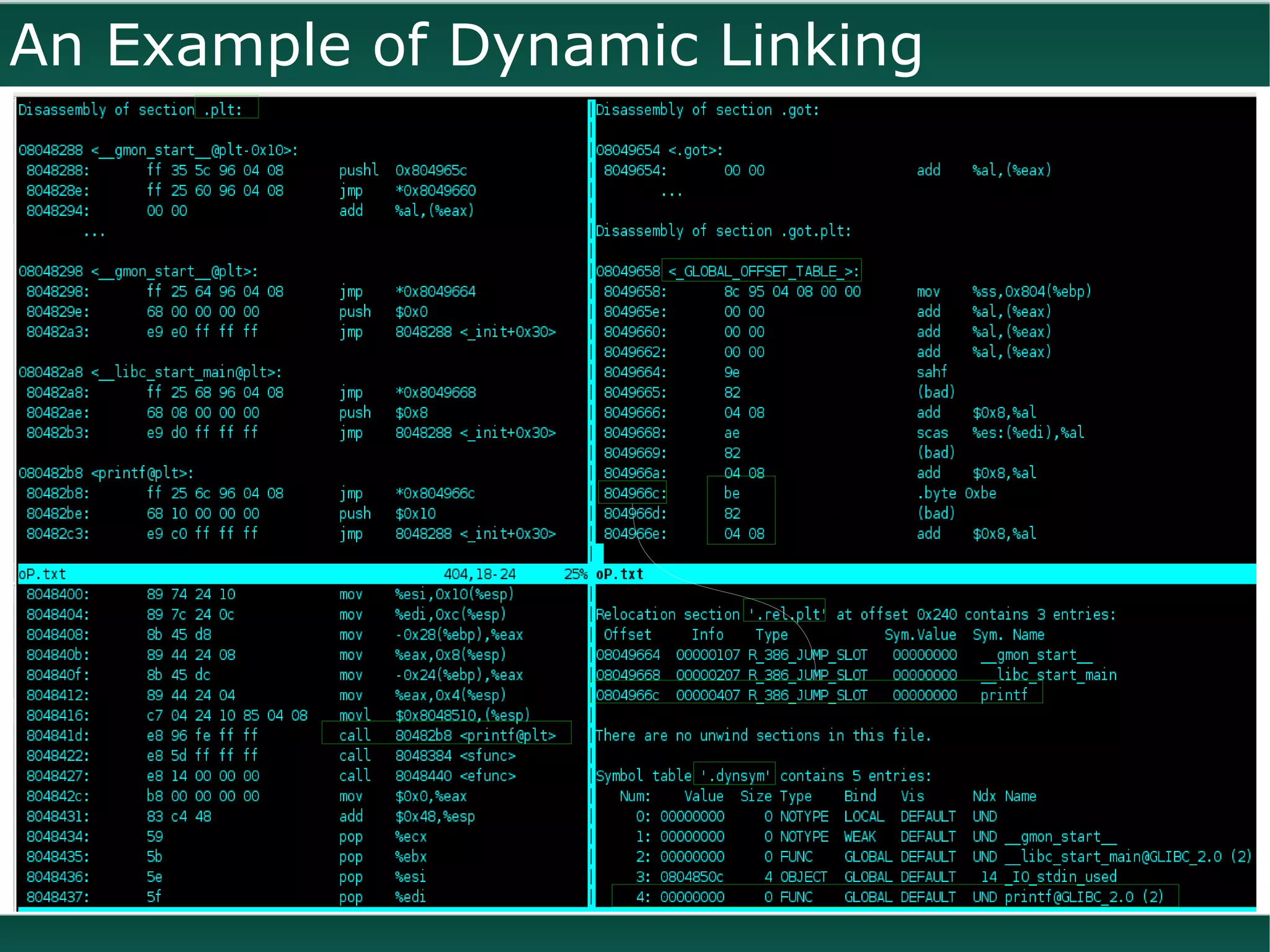1270x952 pixels.
Task: Click the '__gmon_start__' name in dynsym row 1
Action: click(1060, 836)
